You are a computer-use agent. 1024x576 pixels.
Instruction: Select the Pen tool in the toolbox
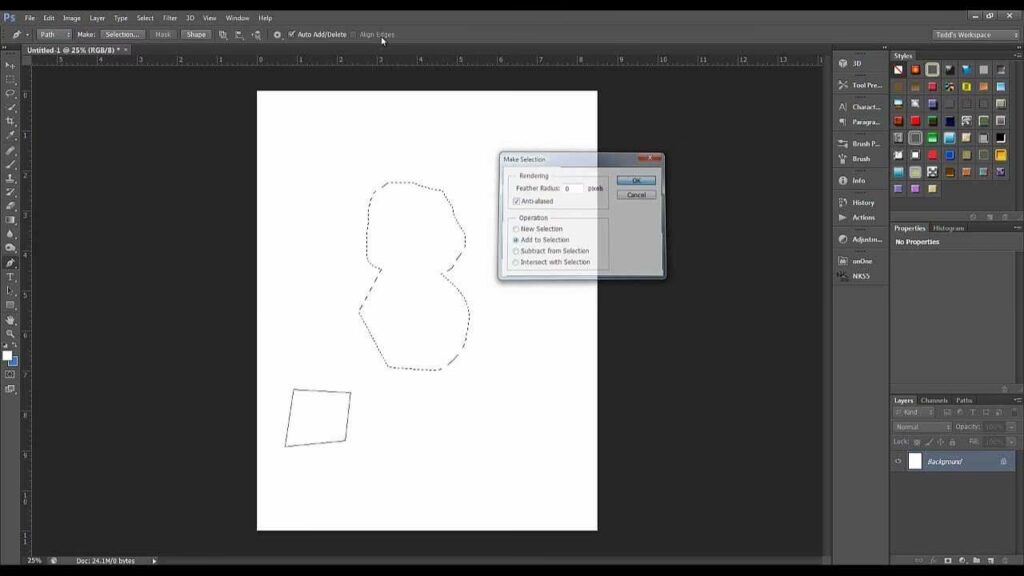[11, 263]
